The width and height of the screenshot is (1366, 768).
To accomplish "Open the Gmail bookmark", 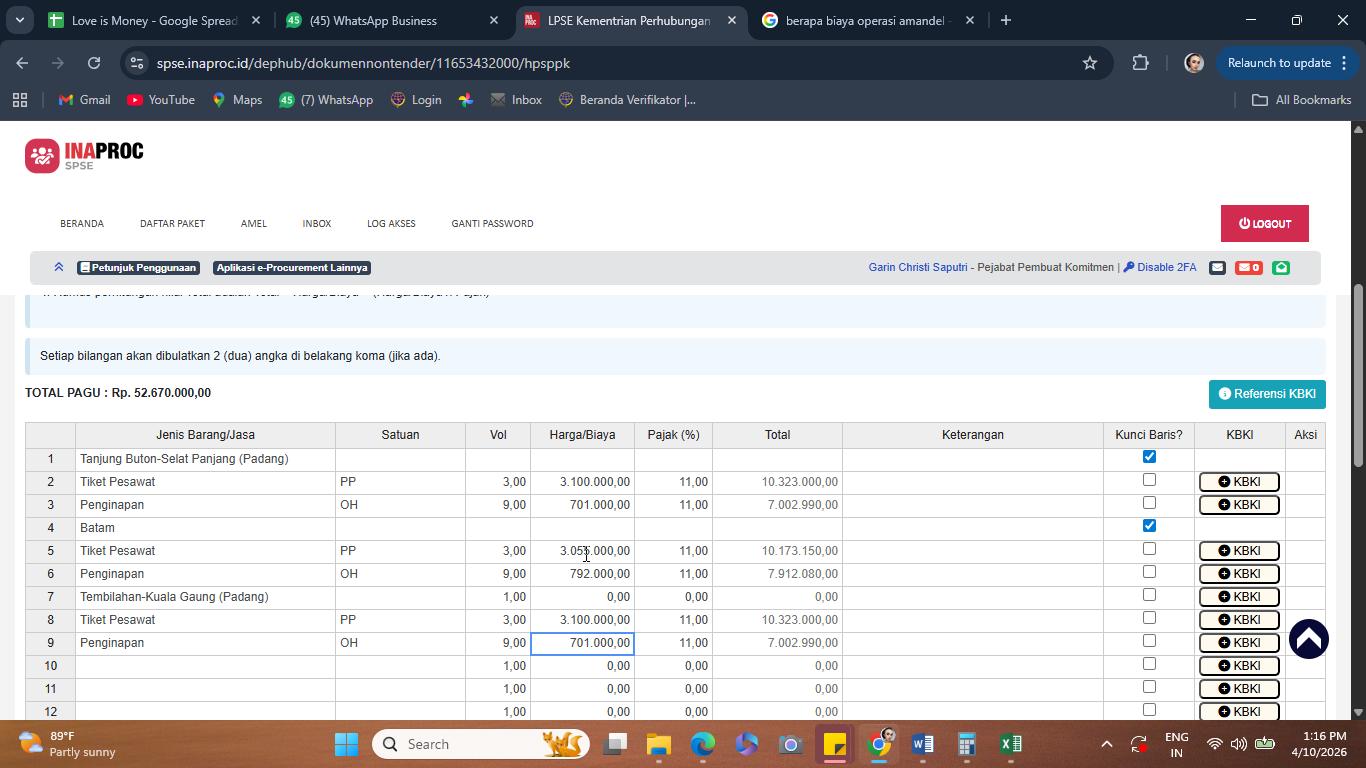I will (84, 100).
